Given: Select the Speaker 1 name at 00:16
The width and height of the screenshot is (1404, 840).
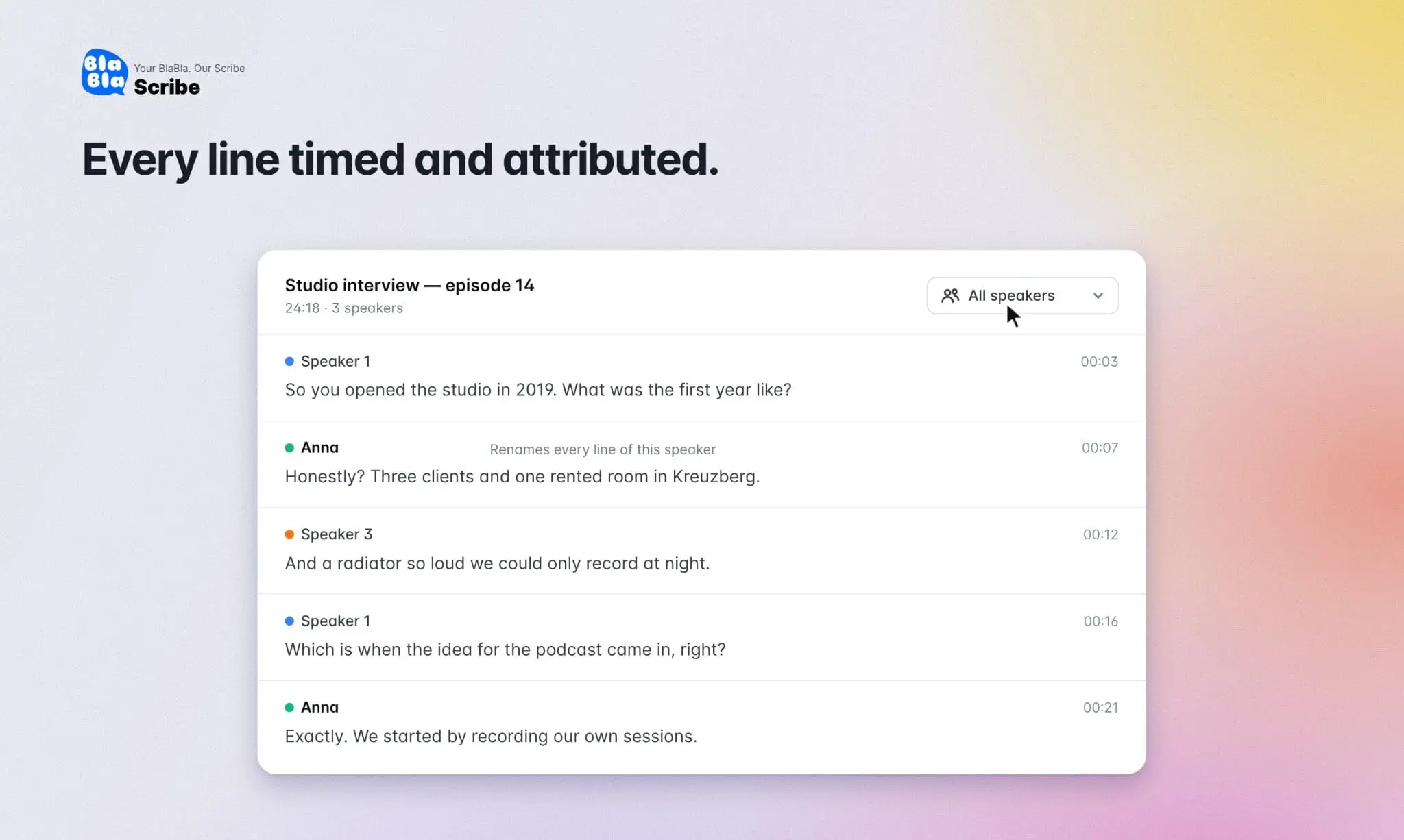Looking at the screenshot, I should (335, 621).
